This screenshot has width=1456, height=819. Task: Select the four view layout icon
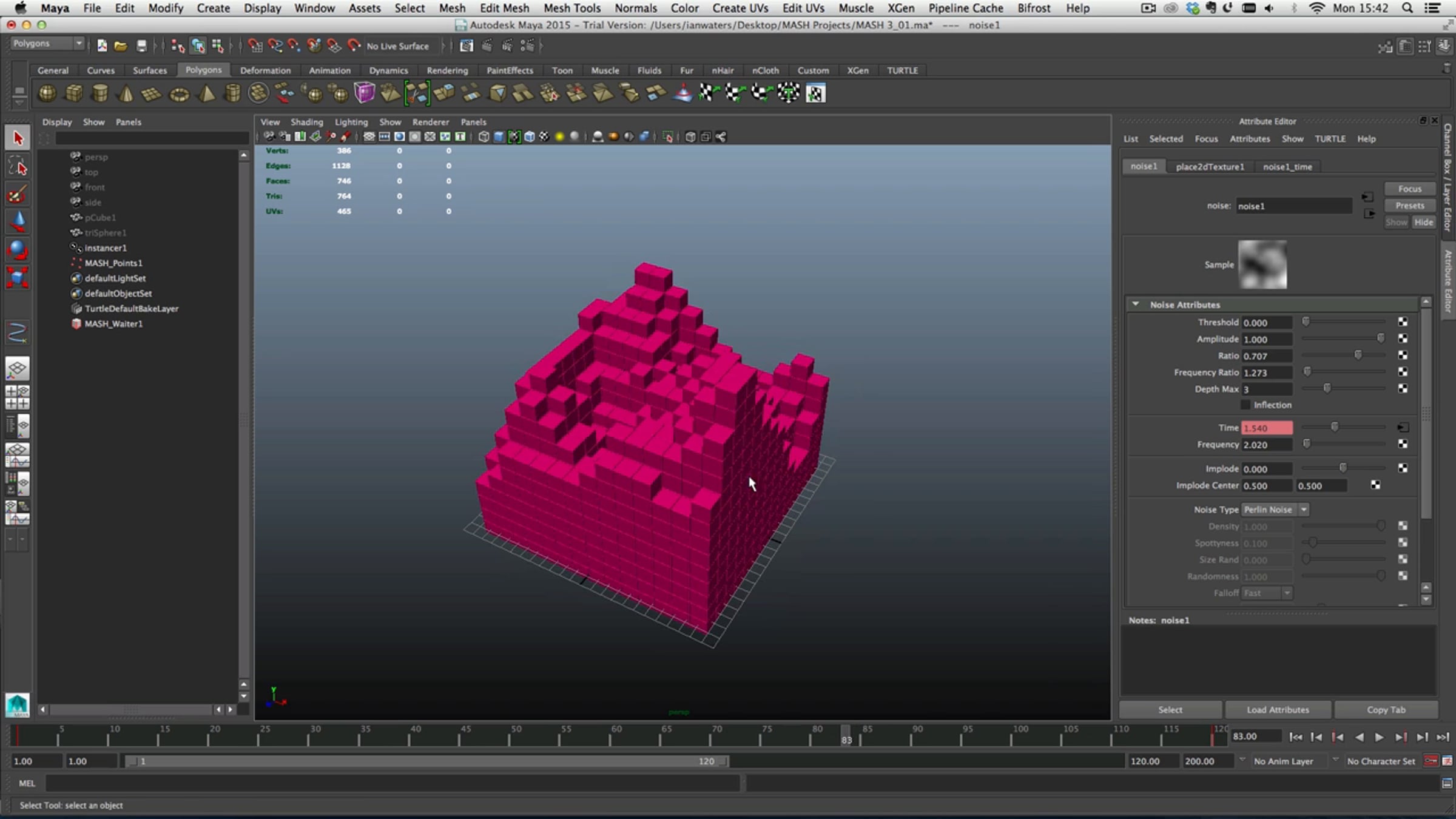[18, 397]
